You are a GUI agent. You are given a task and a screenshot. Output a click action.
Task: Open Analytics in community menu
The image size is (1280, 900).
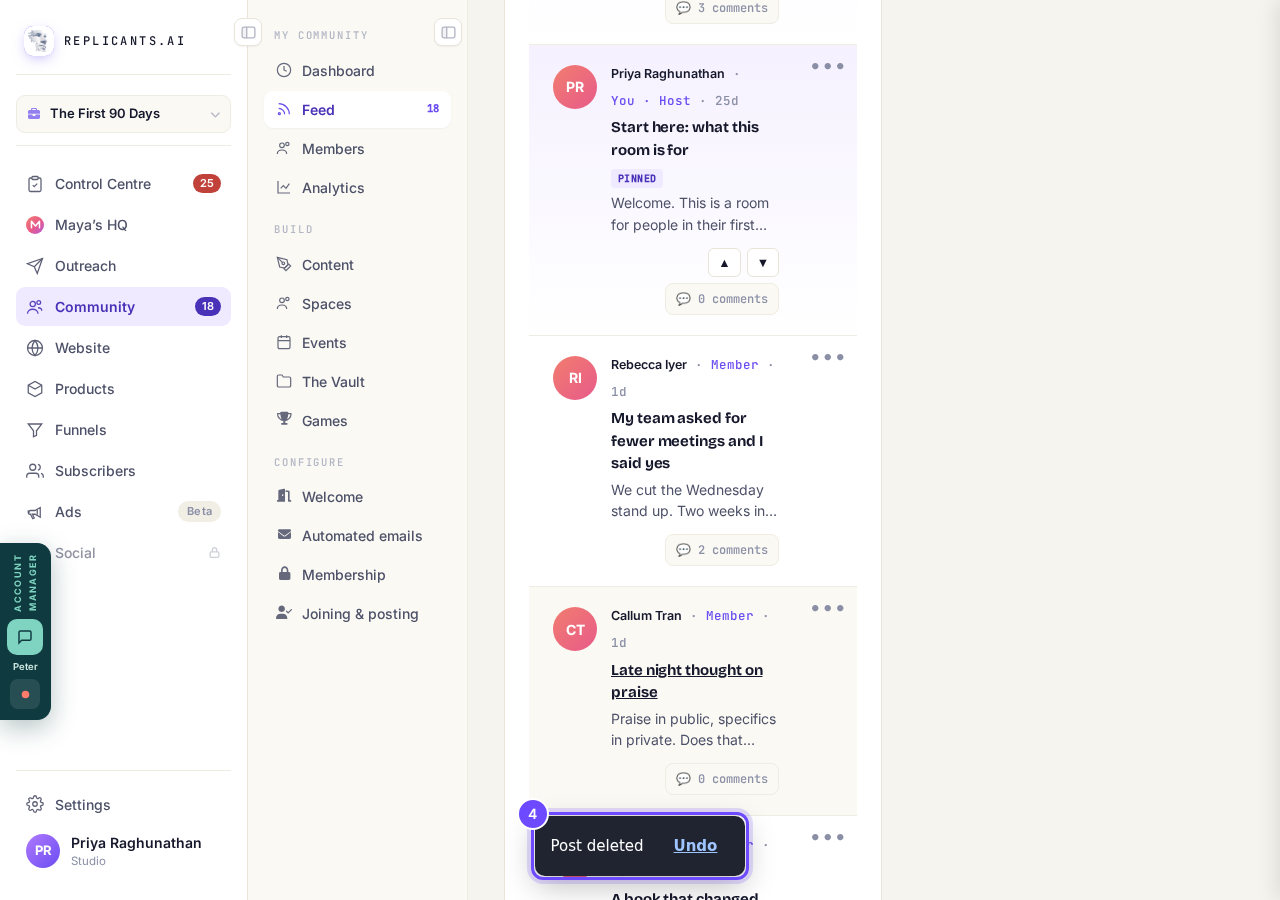point(357,188)
